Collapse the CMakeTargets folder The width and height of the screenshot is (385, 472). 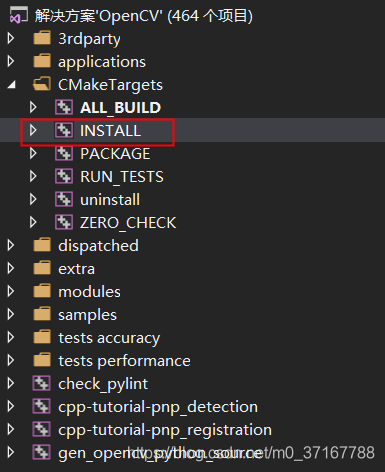point(12,85)
